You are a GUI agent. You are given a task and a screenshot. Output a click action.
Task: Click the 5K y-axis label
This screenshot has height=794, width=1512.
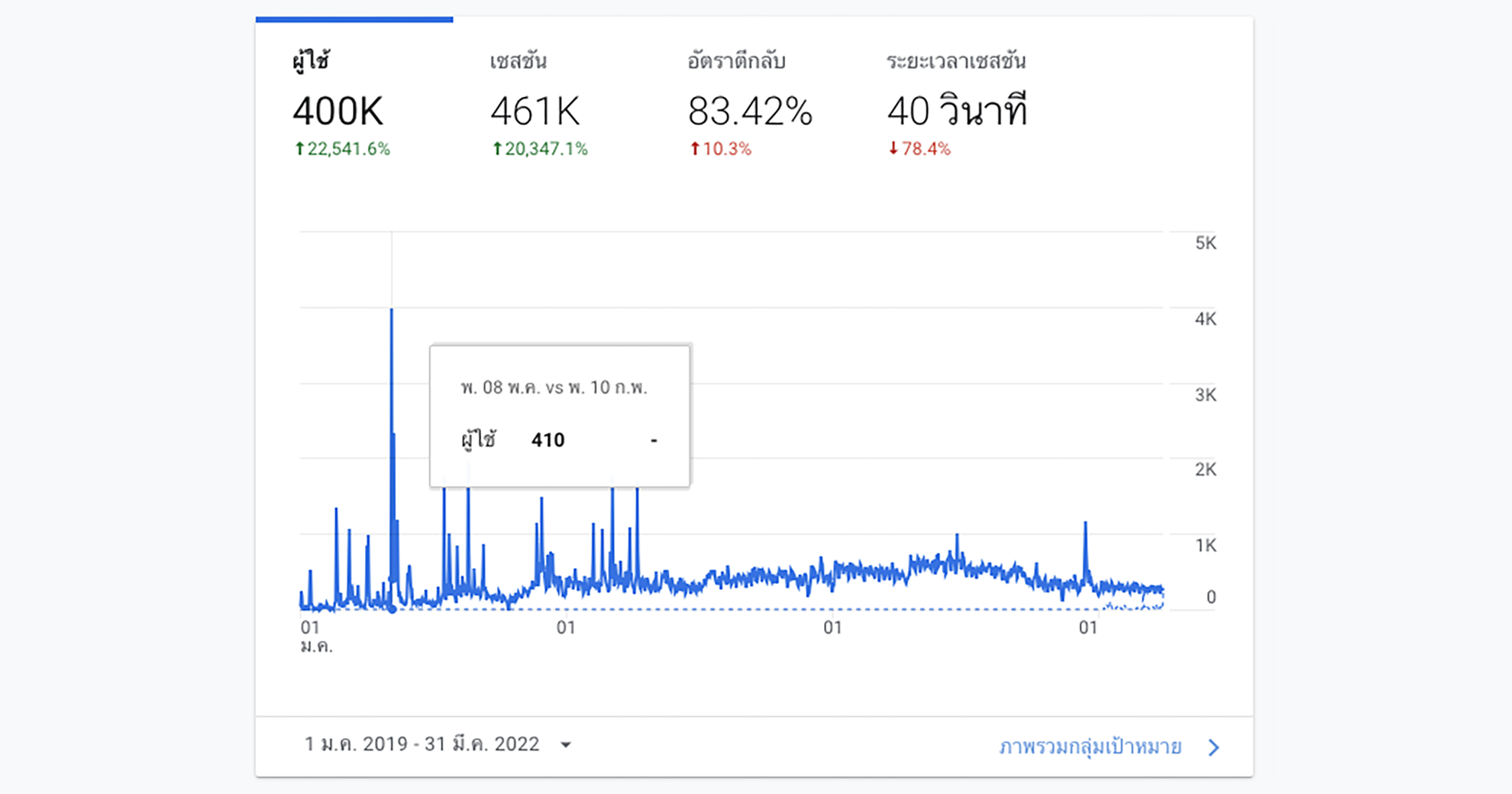coord(1205,244)
